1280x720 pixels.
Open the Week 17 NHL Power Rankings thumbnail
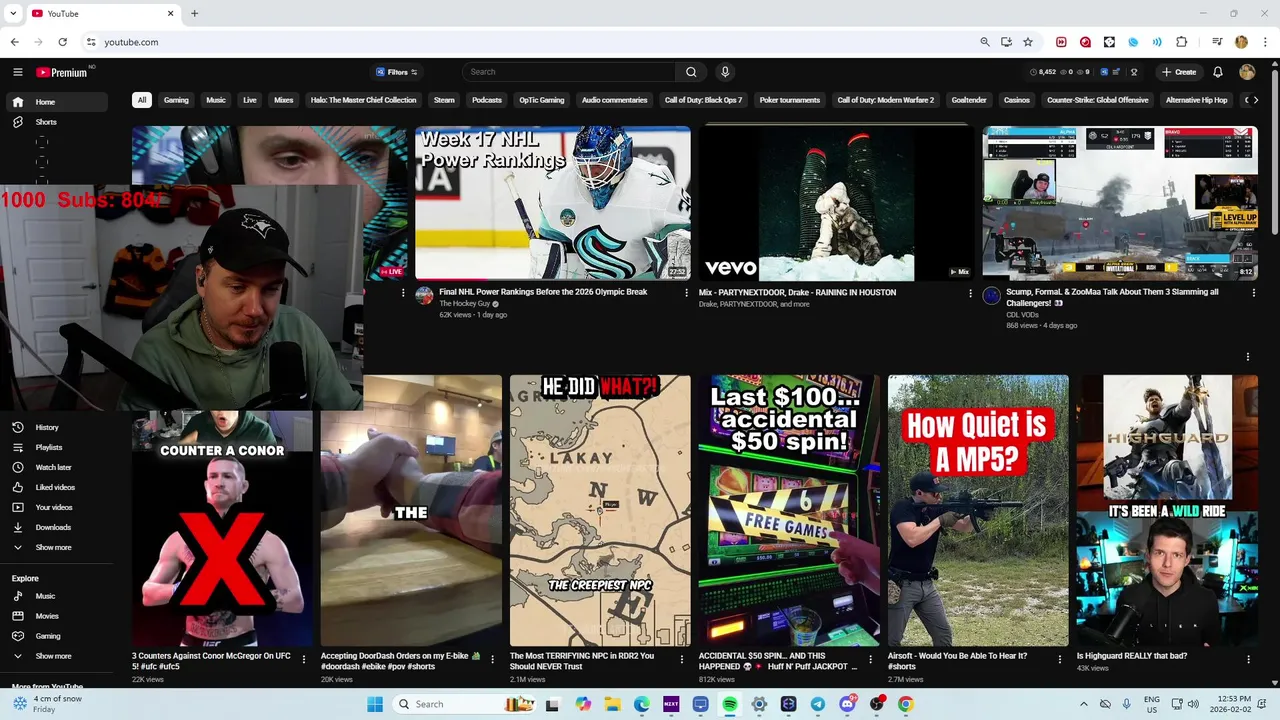pyautogui.click(x=553, y=203)
